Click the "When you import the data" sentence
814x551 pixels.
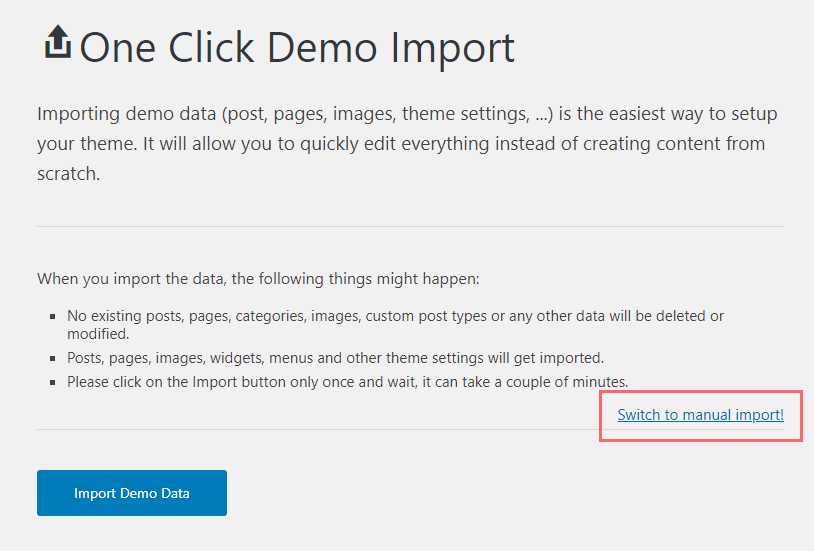click(x=258, y=279)
